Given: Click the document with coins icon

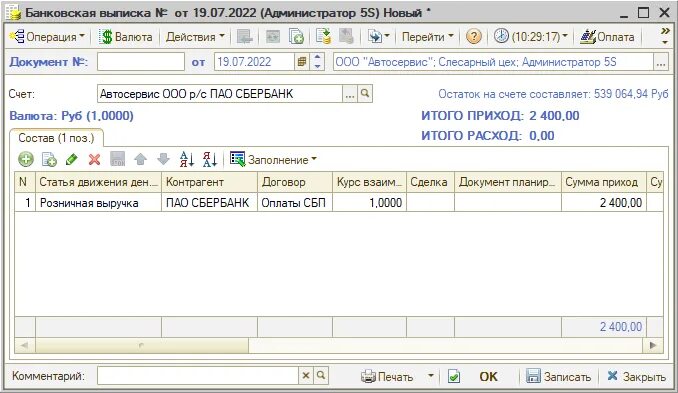Looking at the screenshot, I should click(x=323, y=37).
